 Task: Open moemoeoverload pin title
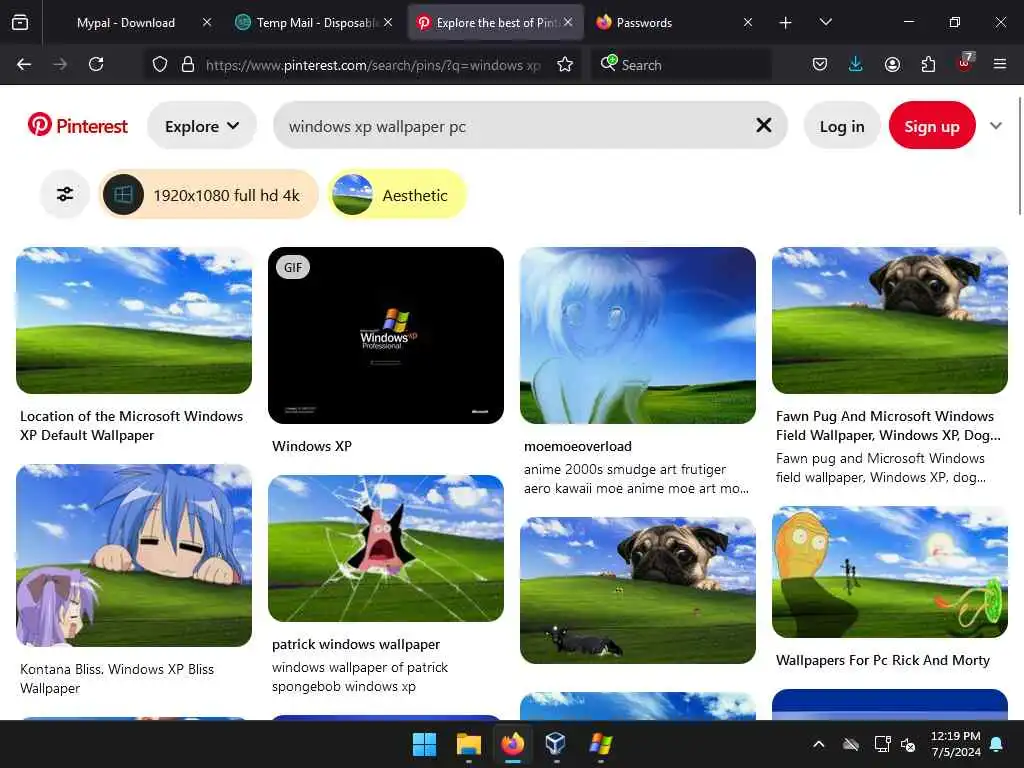(x=578, y=446)
